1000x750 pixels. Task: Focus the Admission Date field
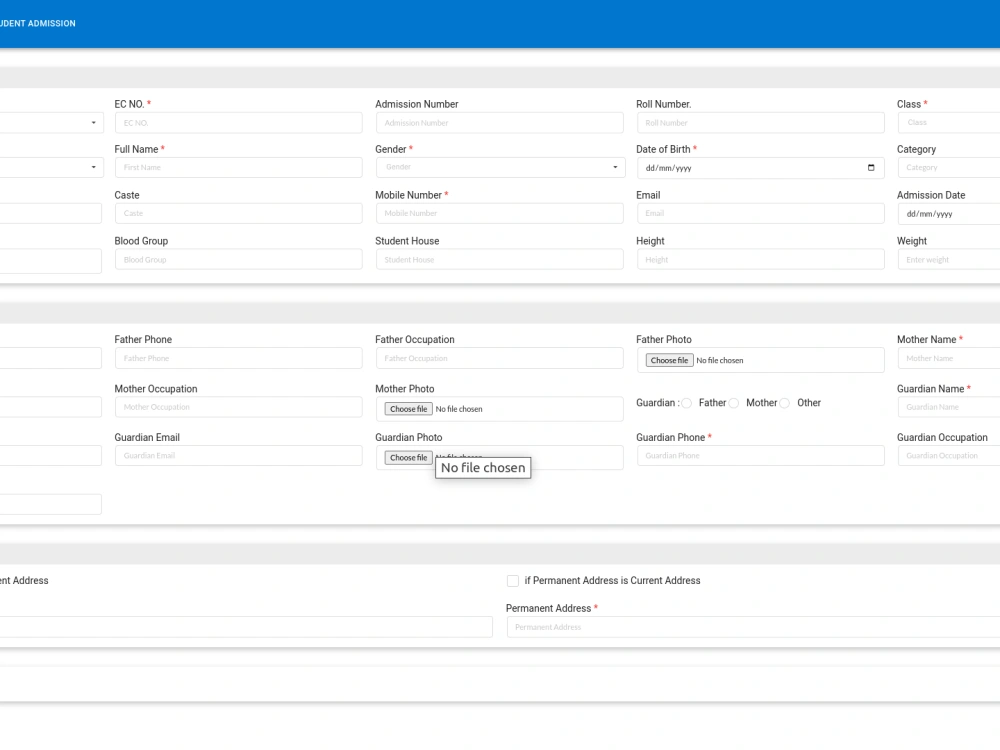click(949, 214)
